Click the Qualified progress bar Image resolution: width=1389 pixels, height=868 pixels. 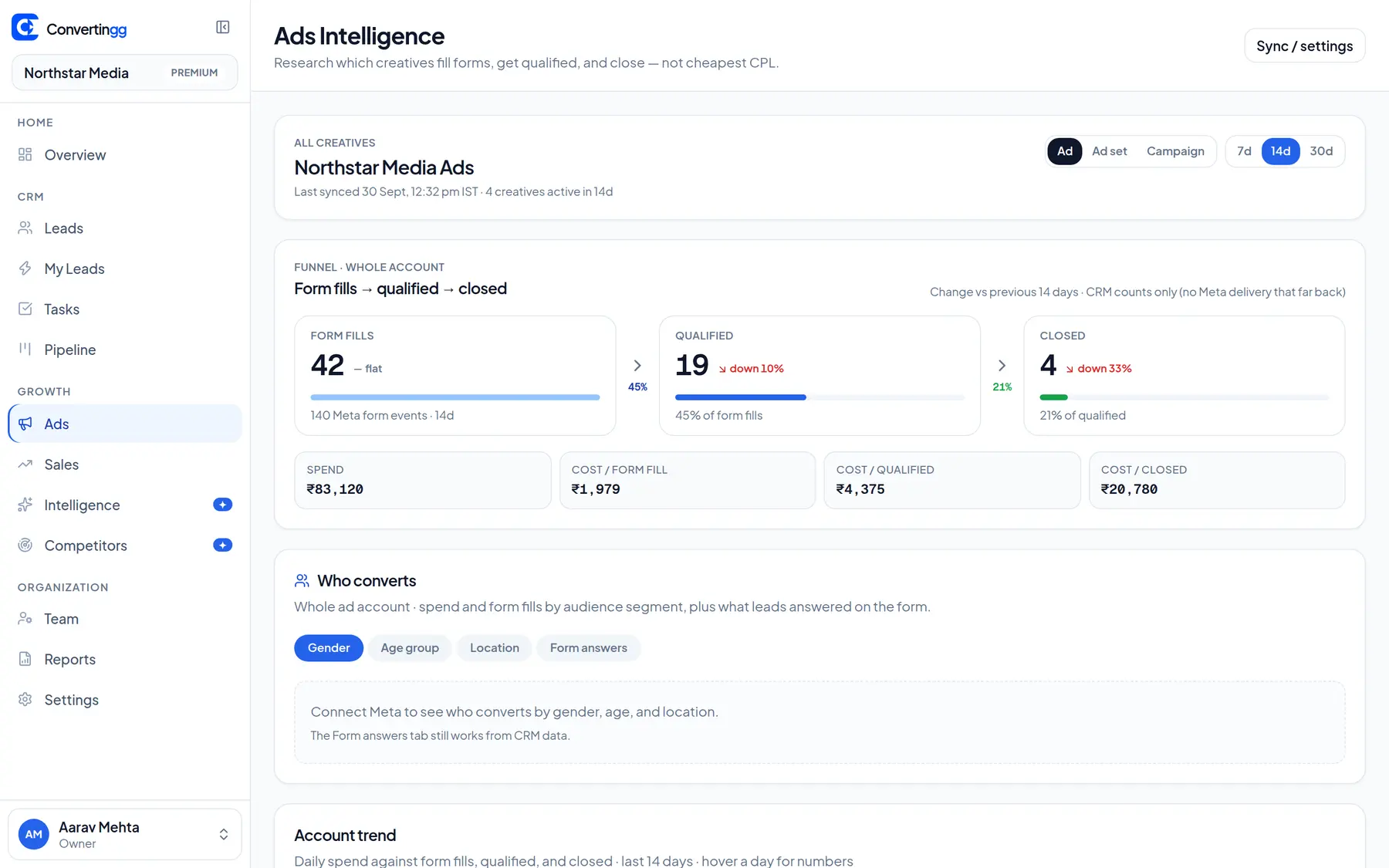pos(820,397)
